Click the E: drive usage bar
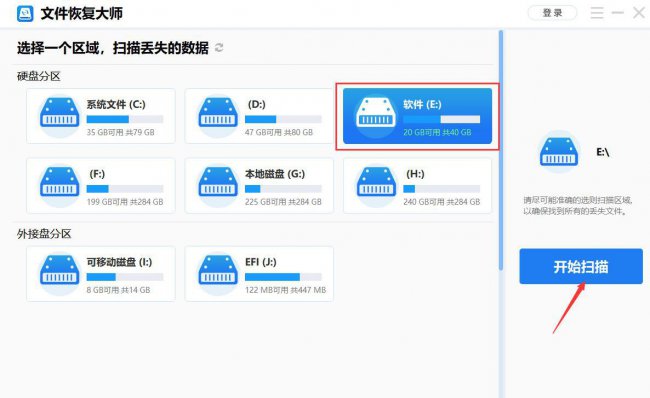The height and width of the screenshot is (398, 650). [441, 119]
